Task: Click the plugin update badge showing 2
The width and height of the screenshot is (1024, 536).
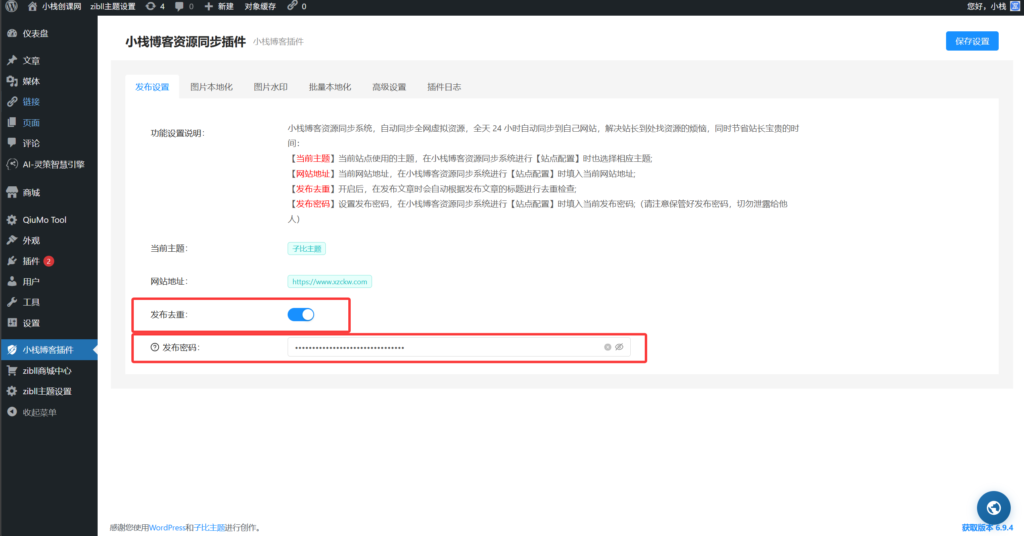Action: pyautogui.click(x=48, y=261)
